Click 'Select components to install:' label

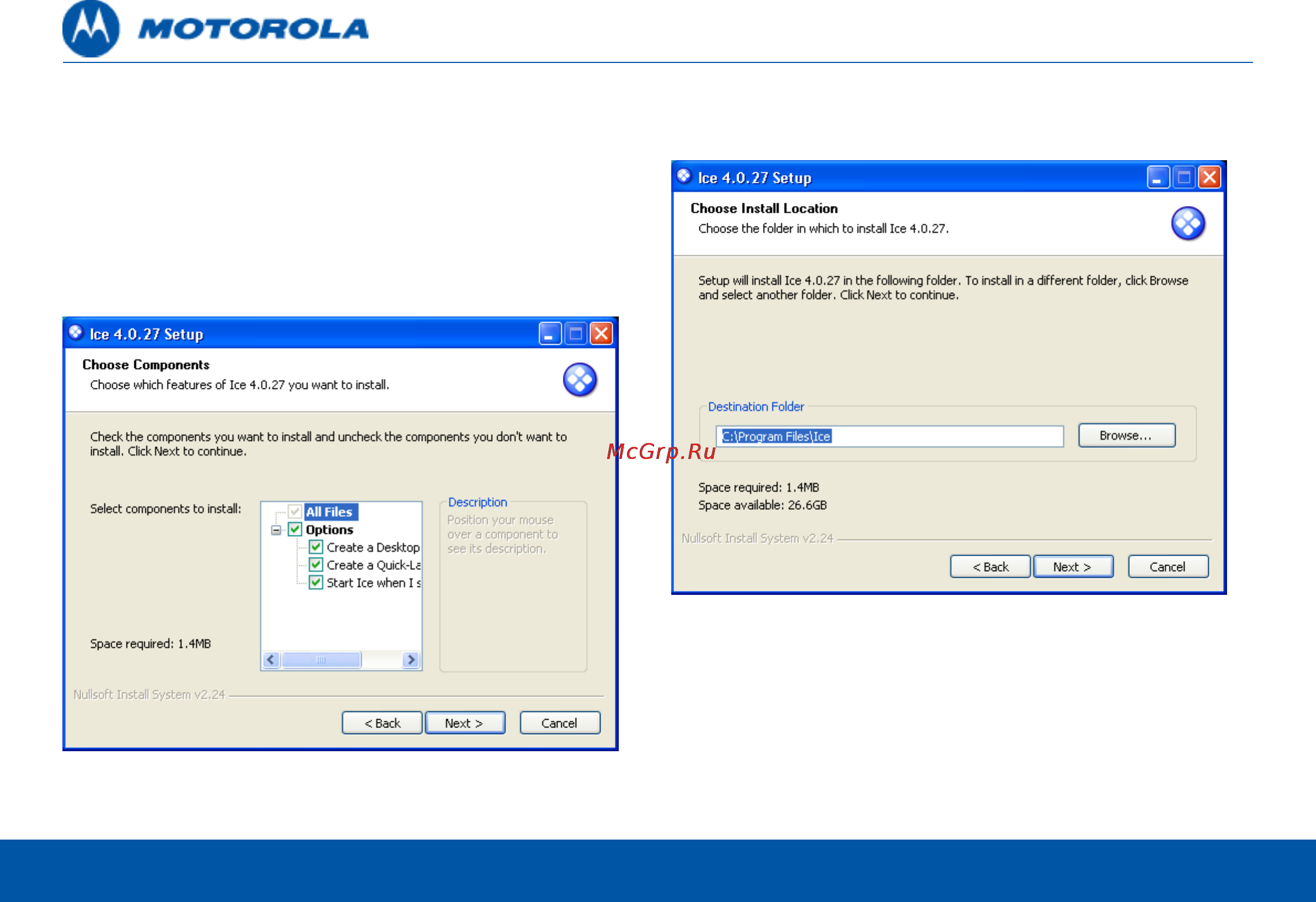[165, 509]
